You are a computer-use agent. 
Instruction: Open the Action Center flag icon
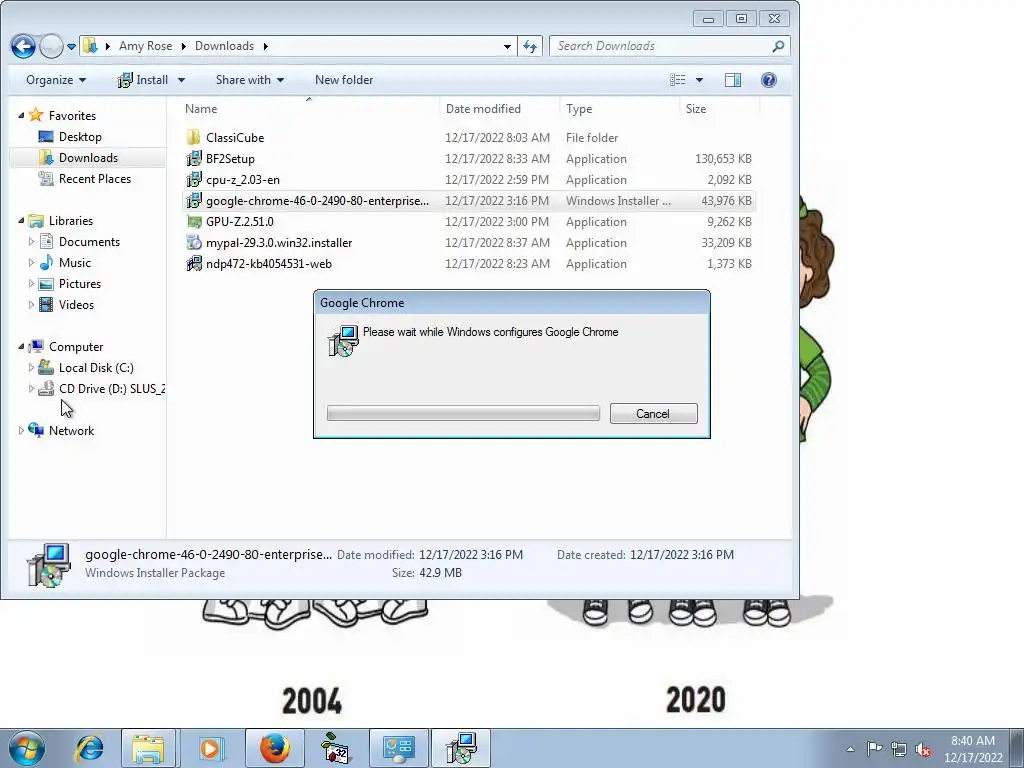[x=874, y=748]
